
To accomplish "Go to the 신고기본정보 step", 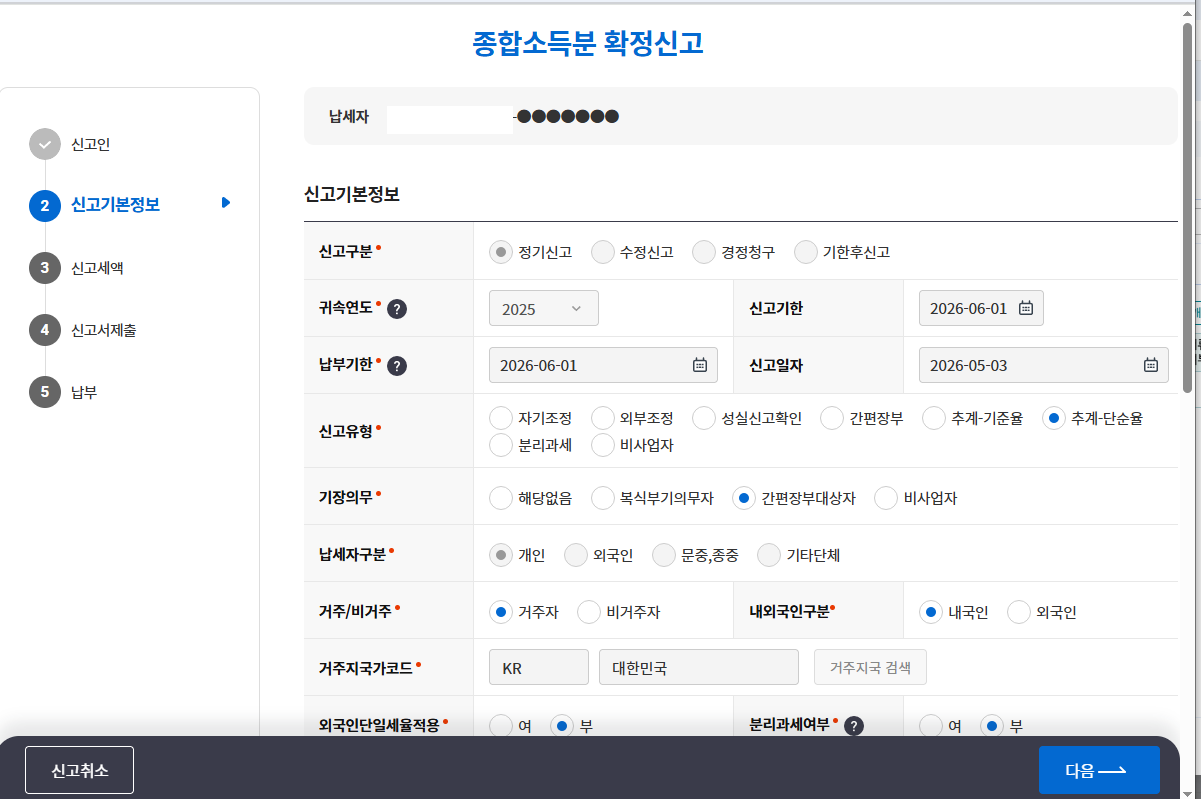I will coord(115,205).
